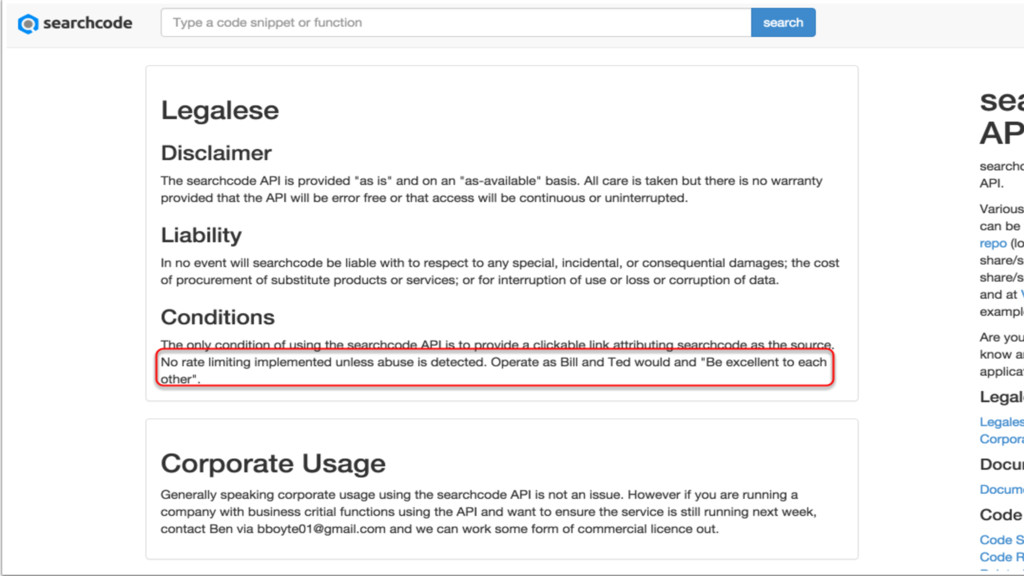
Task: Open the 'Docume' documentation sidebar link
Action: point(1001,489)
